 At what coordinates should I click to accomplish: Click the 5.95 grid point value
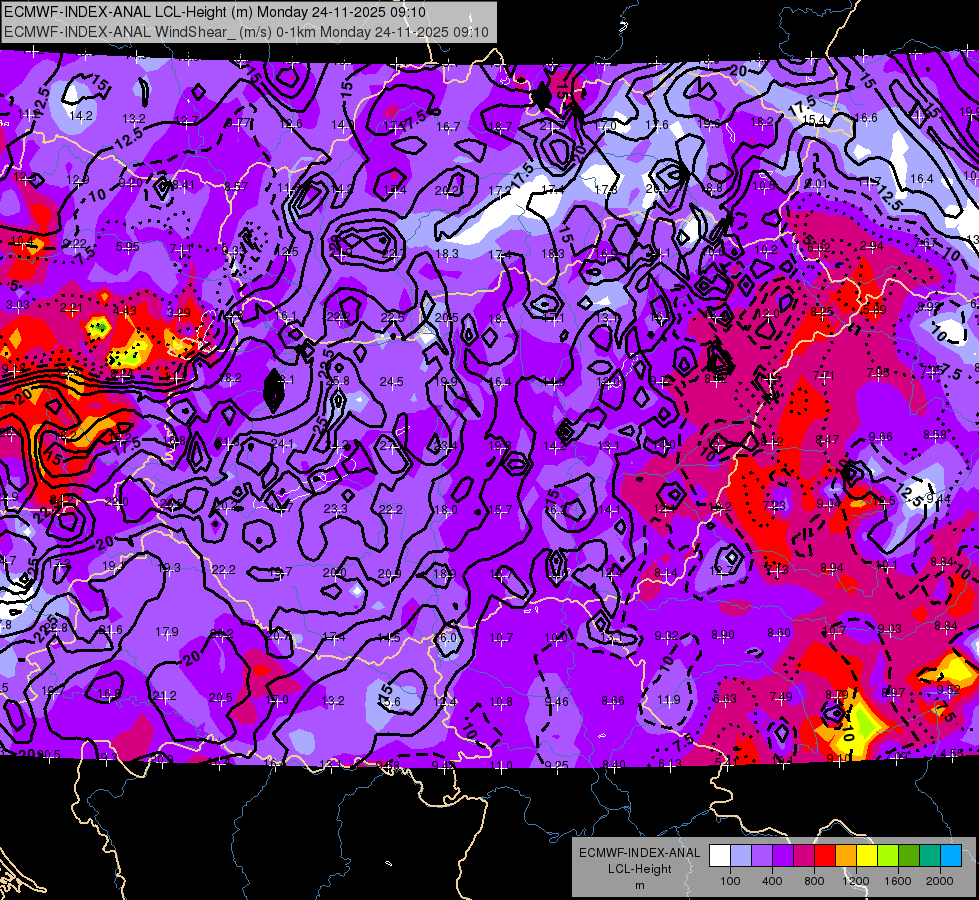[x=127, y=247]
